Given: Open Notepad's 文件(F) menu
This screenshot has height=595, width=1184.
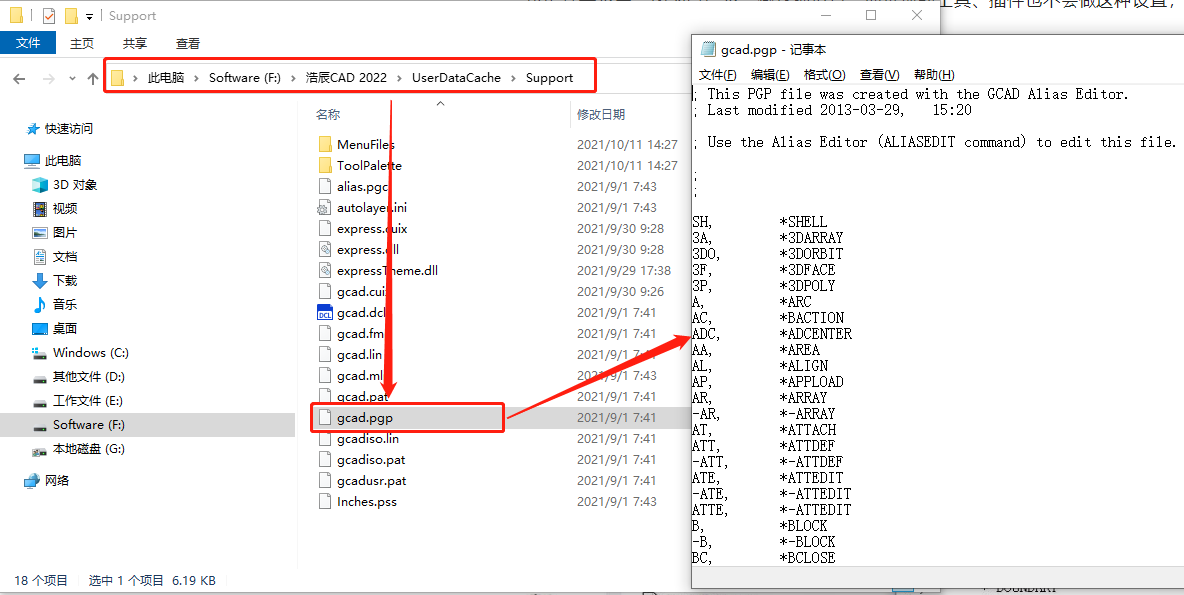Looking at the screenshot, I should pos(718,74).
